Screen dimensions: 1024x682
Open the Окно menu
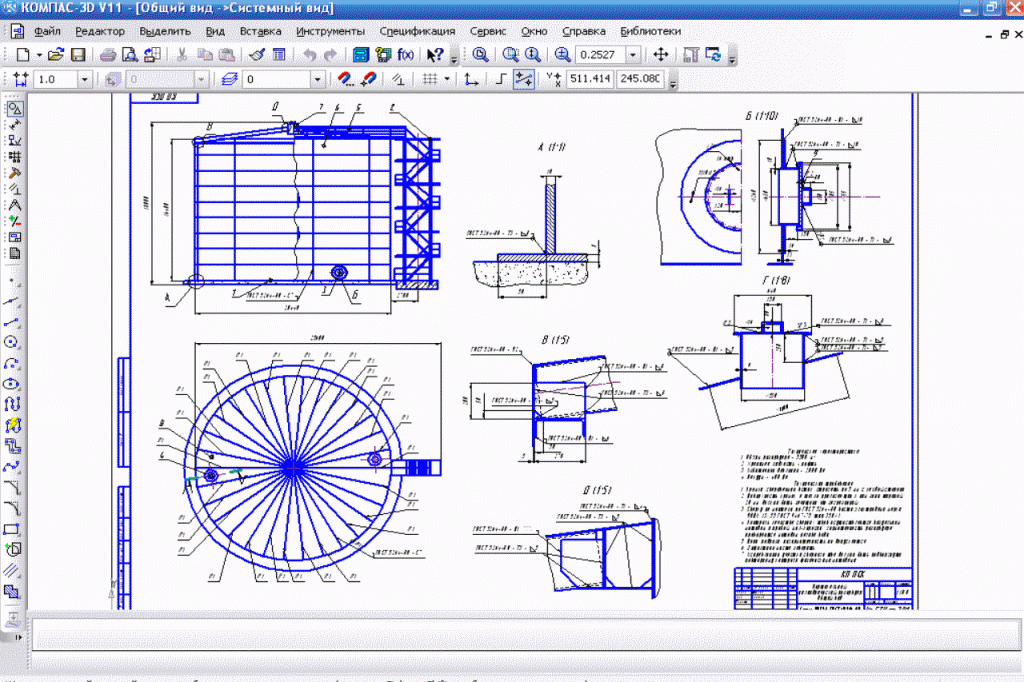click(x=534, y=31)
